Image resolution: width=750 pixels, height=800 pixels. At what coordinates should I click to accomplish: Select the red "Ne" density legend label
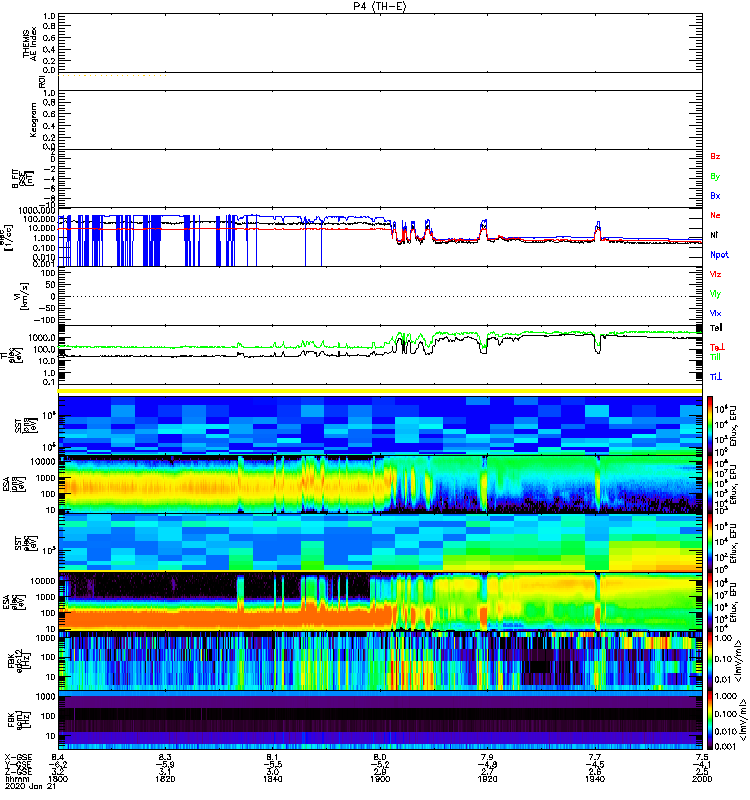715,215
